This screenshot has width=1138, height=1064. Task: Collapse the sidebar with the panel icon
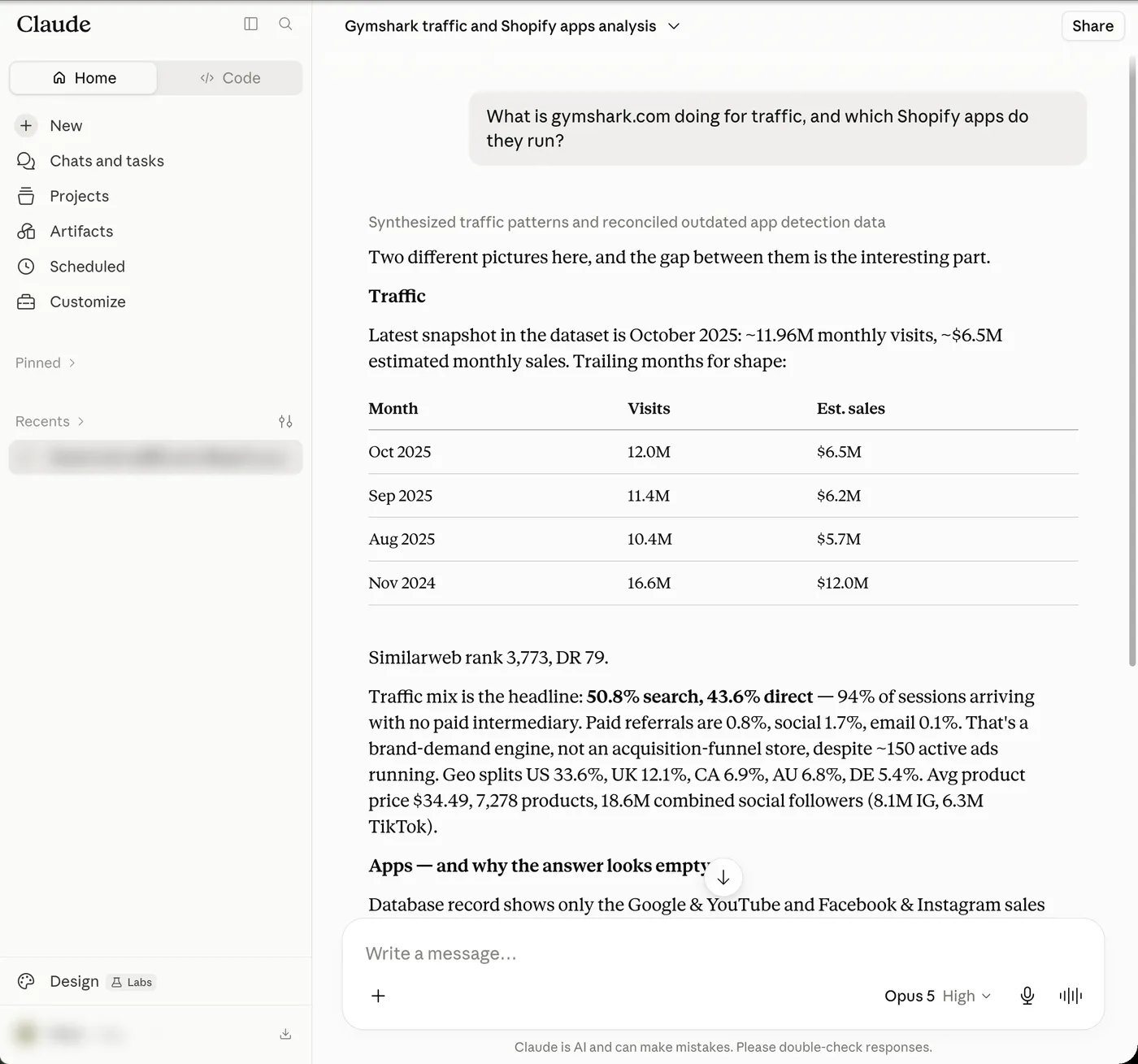click(251, 24)
